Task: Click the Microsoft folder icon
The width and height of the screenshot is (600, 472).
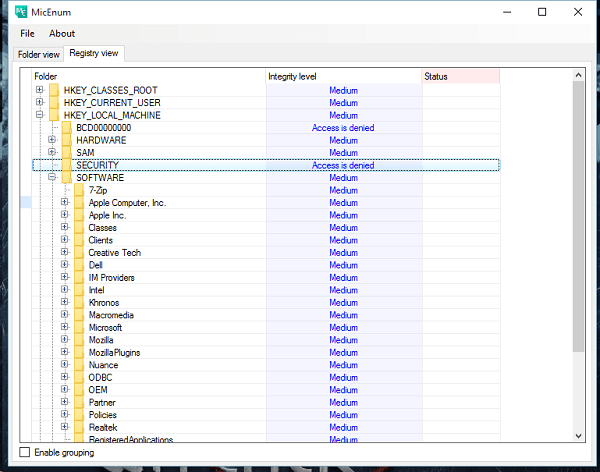Action: (79, 328)
